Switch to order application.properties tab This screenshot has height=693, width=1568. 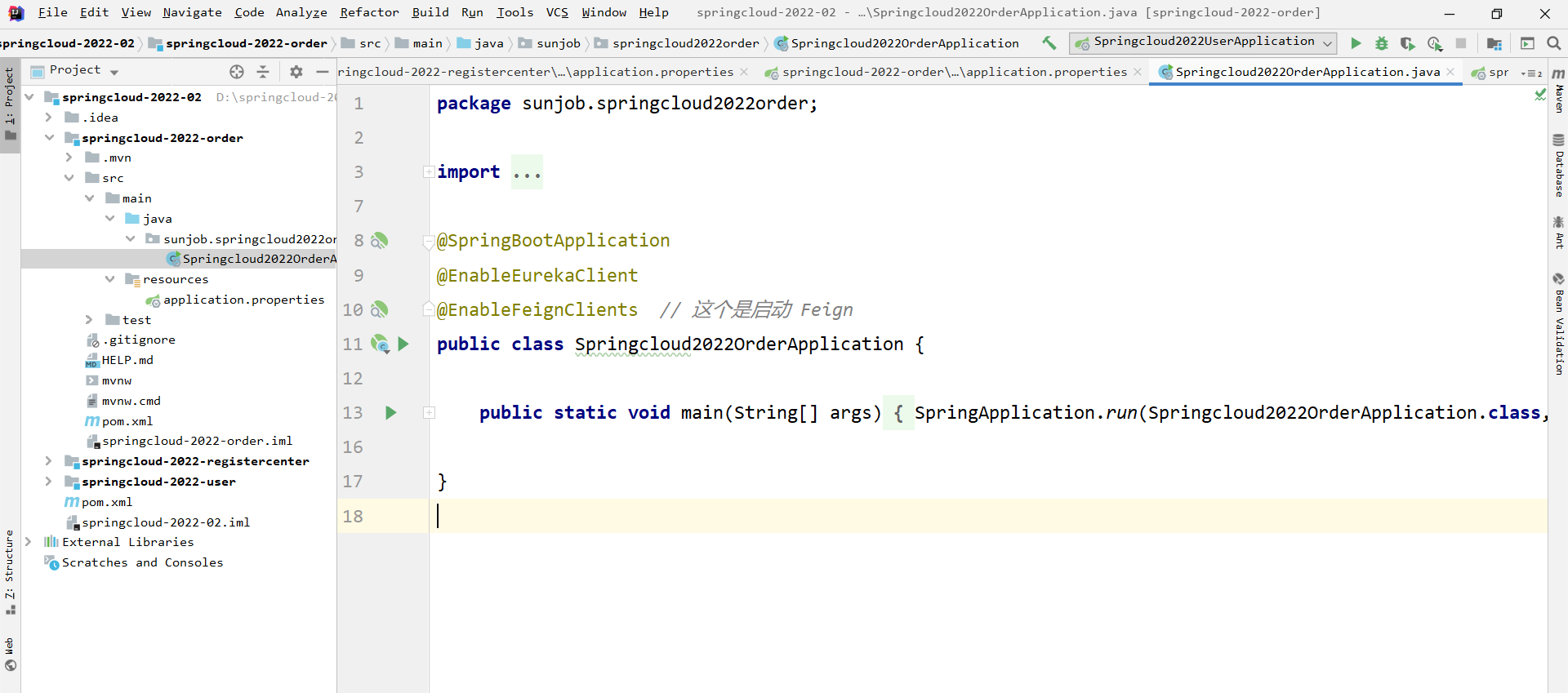(x=954, y=72)
